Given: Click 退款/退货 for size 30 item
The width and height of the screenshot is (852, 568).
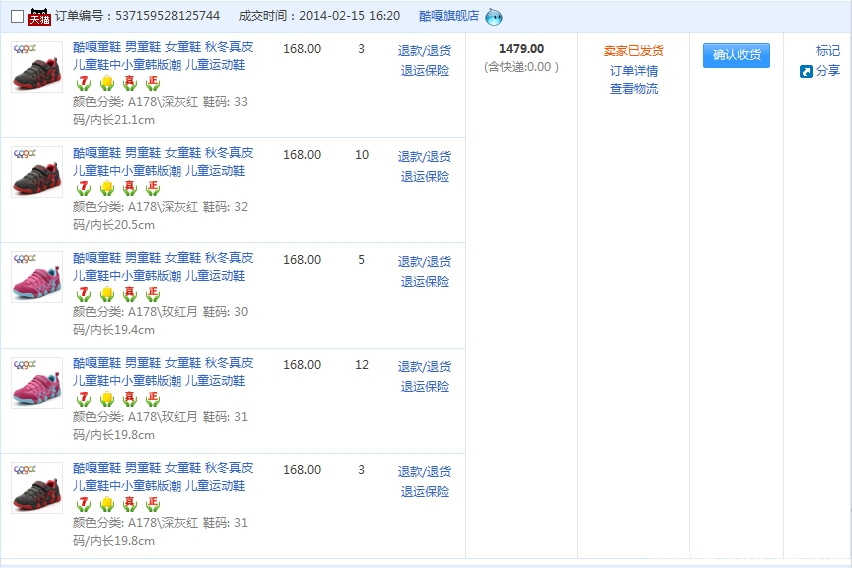Looking at the screenshot, I should click(x=424, y=261).
